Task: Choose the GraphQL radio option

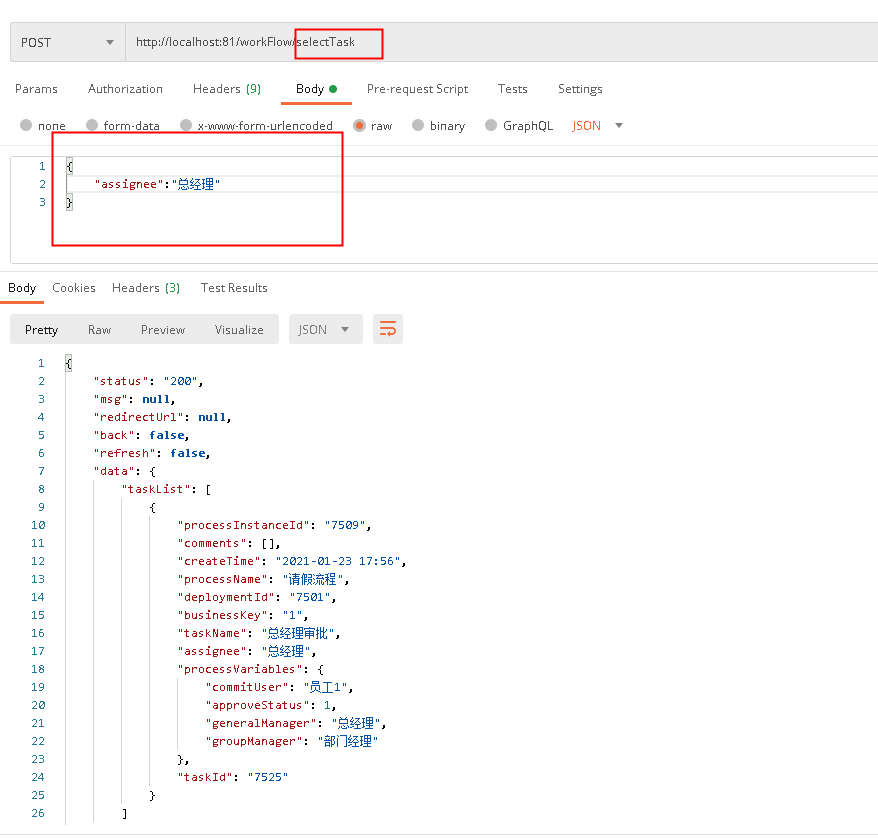Action: point(491,125)
